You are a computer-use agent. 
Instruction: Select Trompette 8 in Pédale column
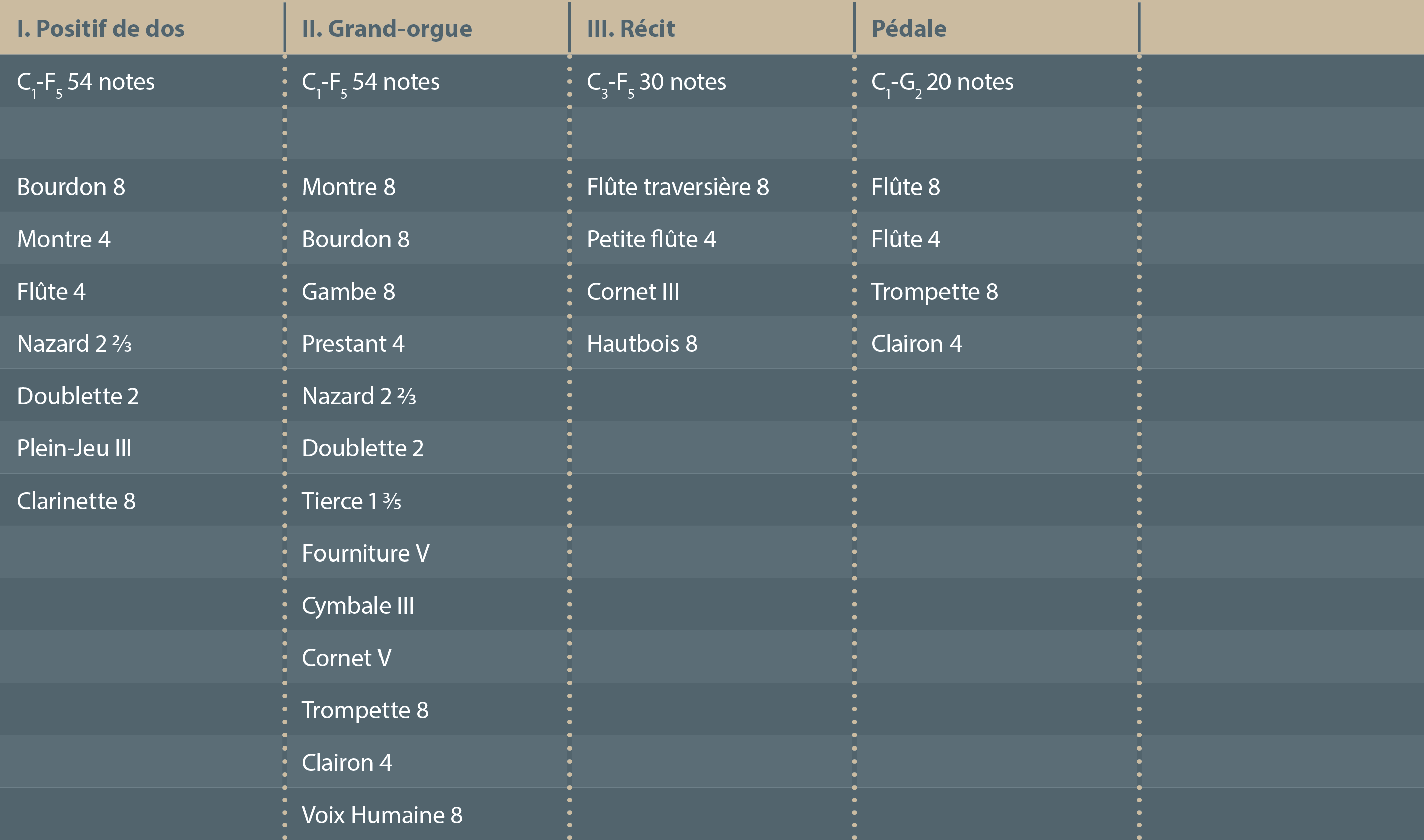pyautogui.click(x=934, y=292)
